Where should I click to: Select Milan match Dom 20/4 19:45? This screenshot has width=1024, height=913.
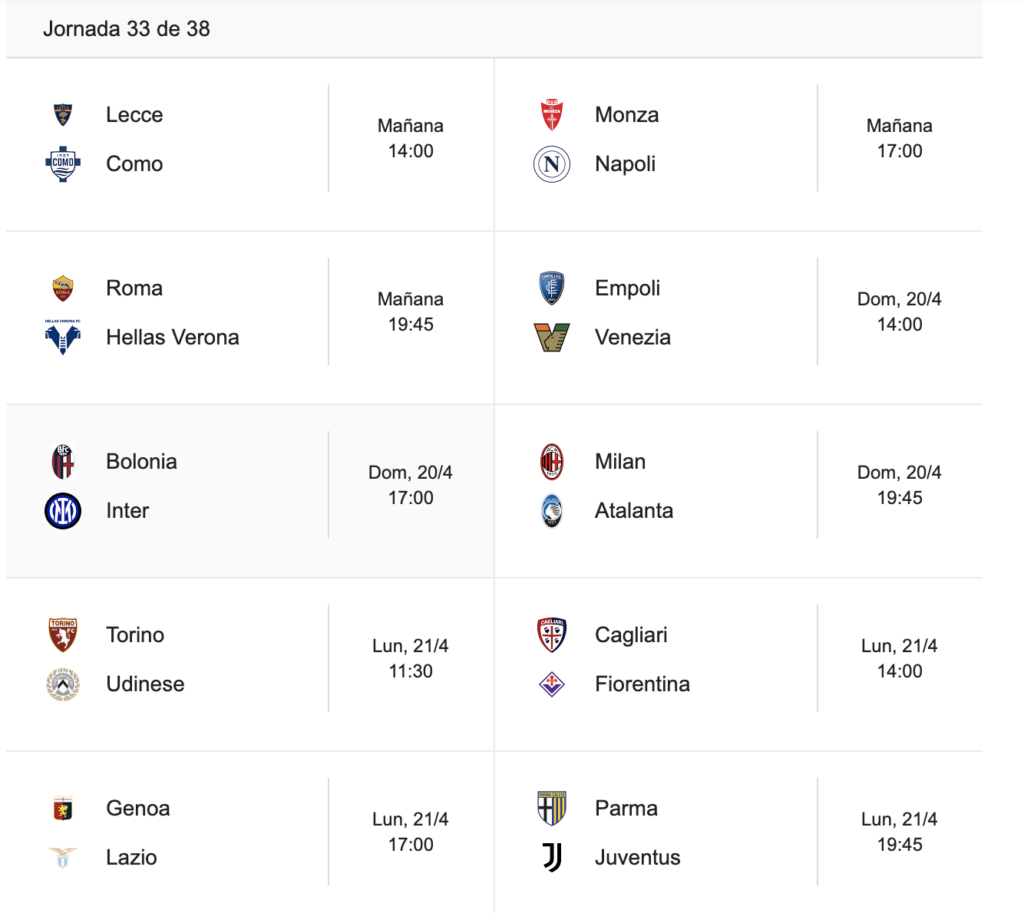(899, 485)
